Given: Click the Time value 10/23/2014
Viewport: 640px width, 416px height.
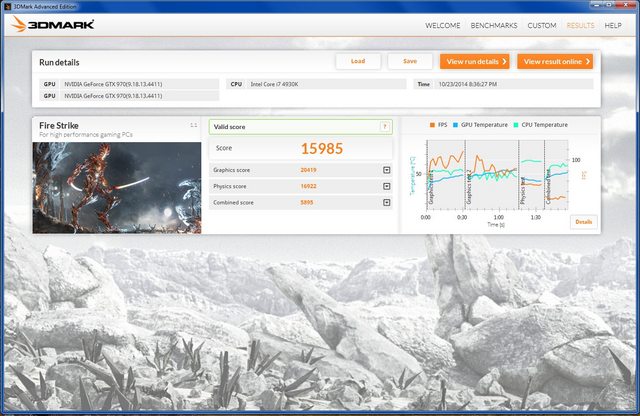Looking at the screenshot, I should pyautogui.click(x=467, y=84).
